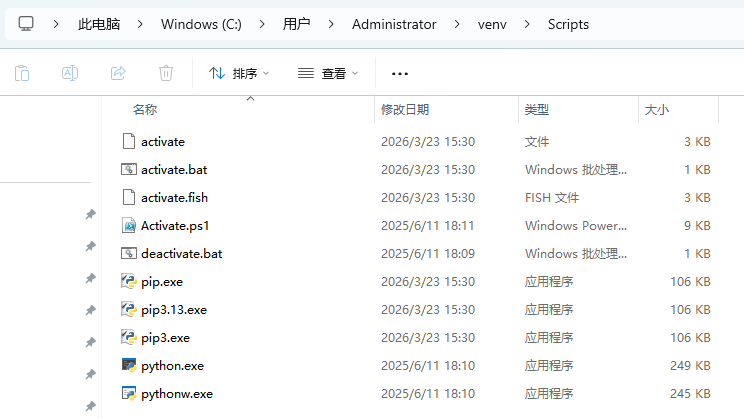Click the rename icon in toolbar
The height and width of the screenshot is (419, 744).
70,73
